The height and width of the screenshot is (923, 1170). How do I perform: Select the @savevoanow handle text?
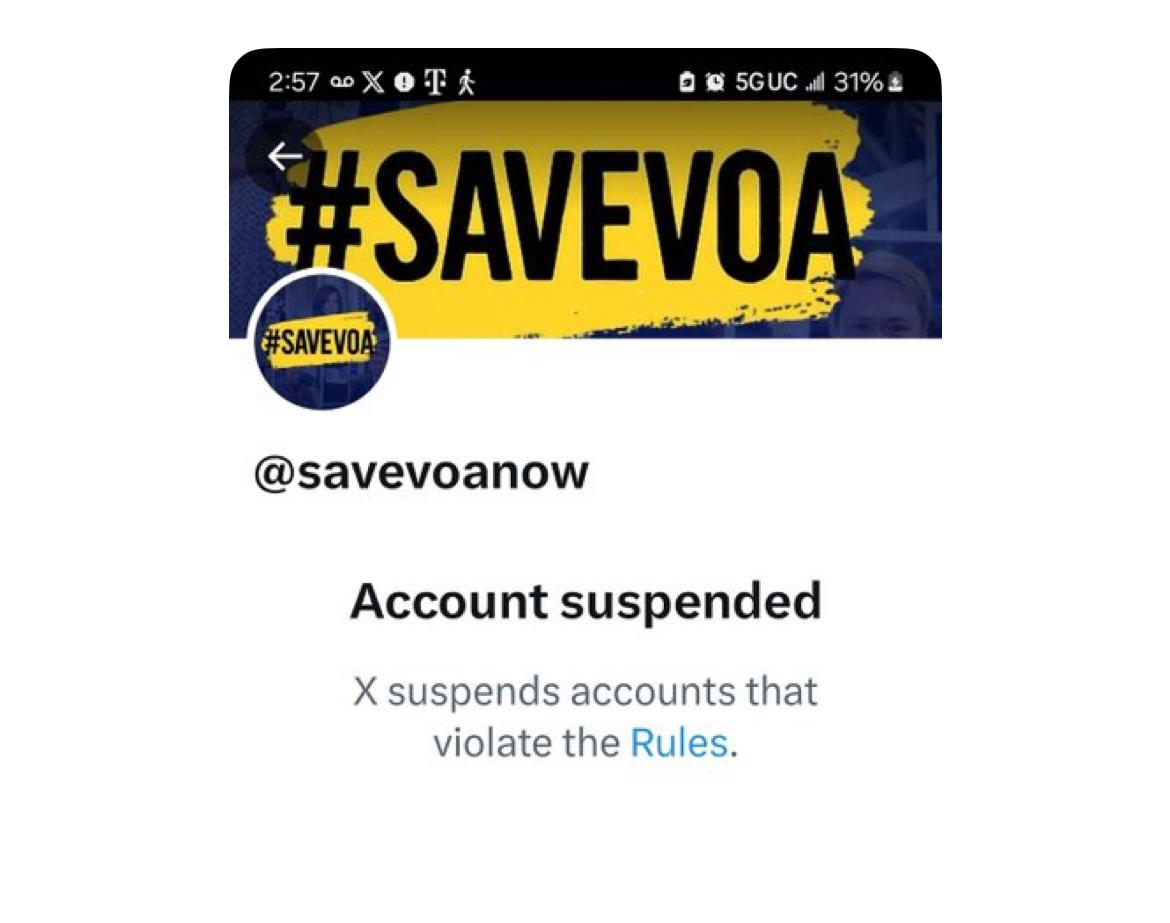pos(421,473)
